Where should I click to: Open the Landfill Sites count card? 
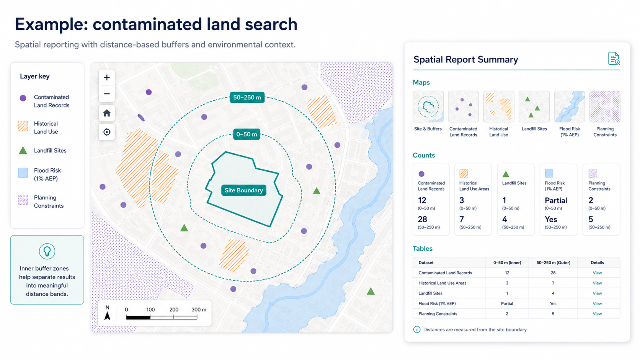point(516,200)
